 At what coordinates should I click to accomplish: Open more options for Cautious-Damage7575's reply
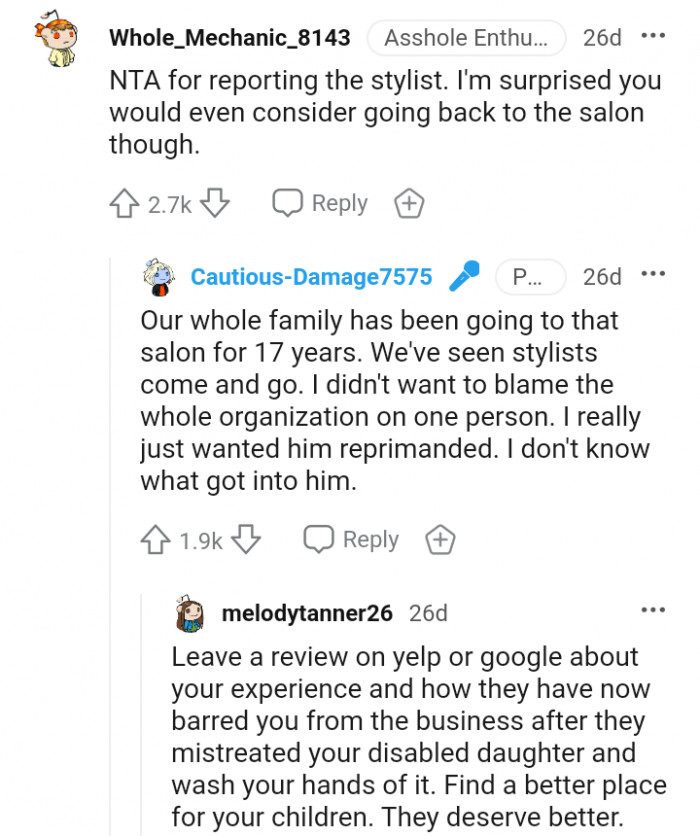[652, 274]
